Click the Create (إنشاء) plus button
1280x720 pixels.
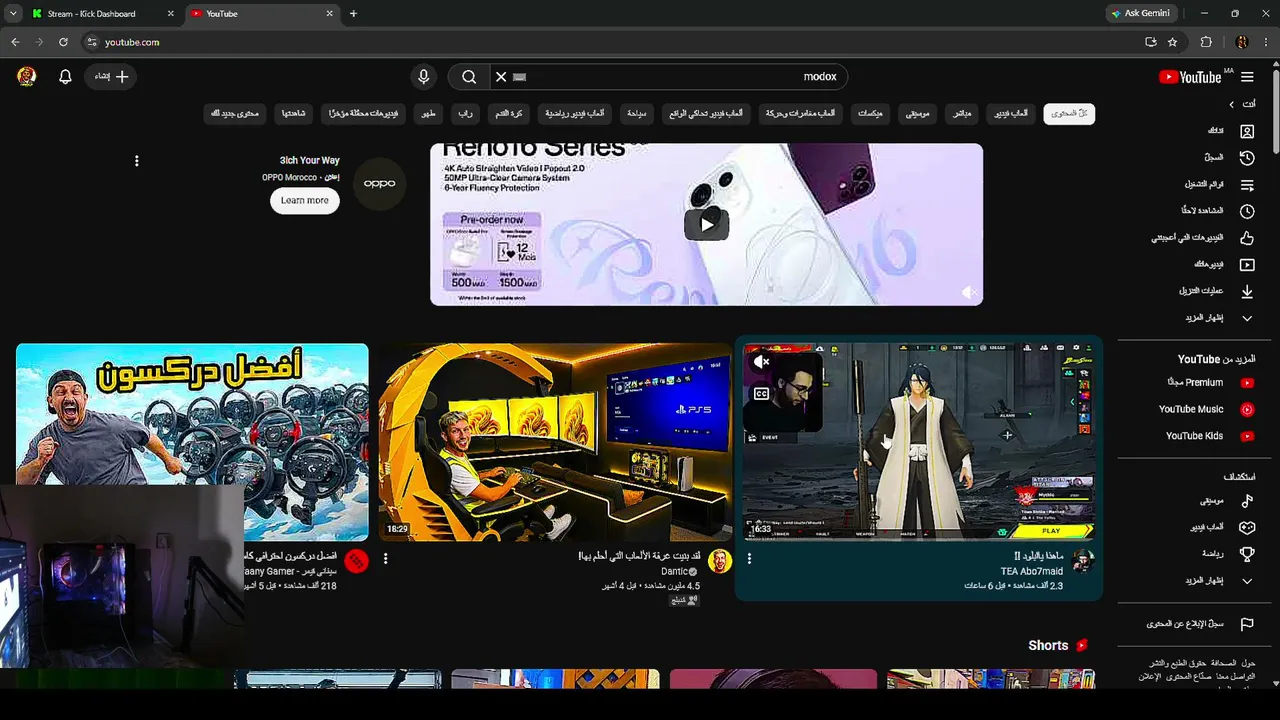coord(111,77)
